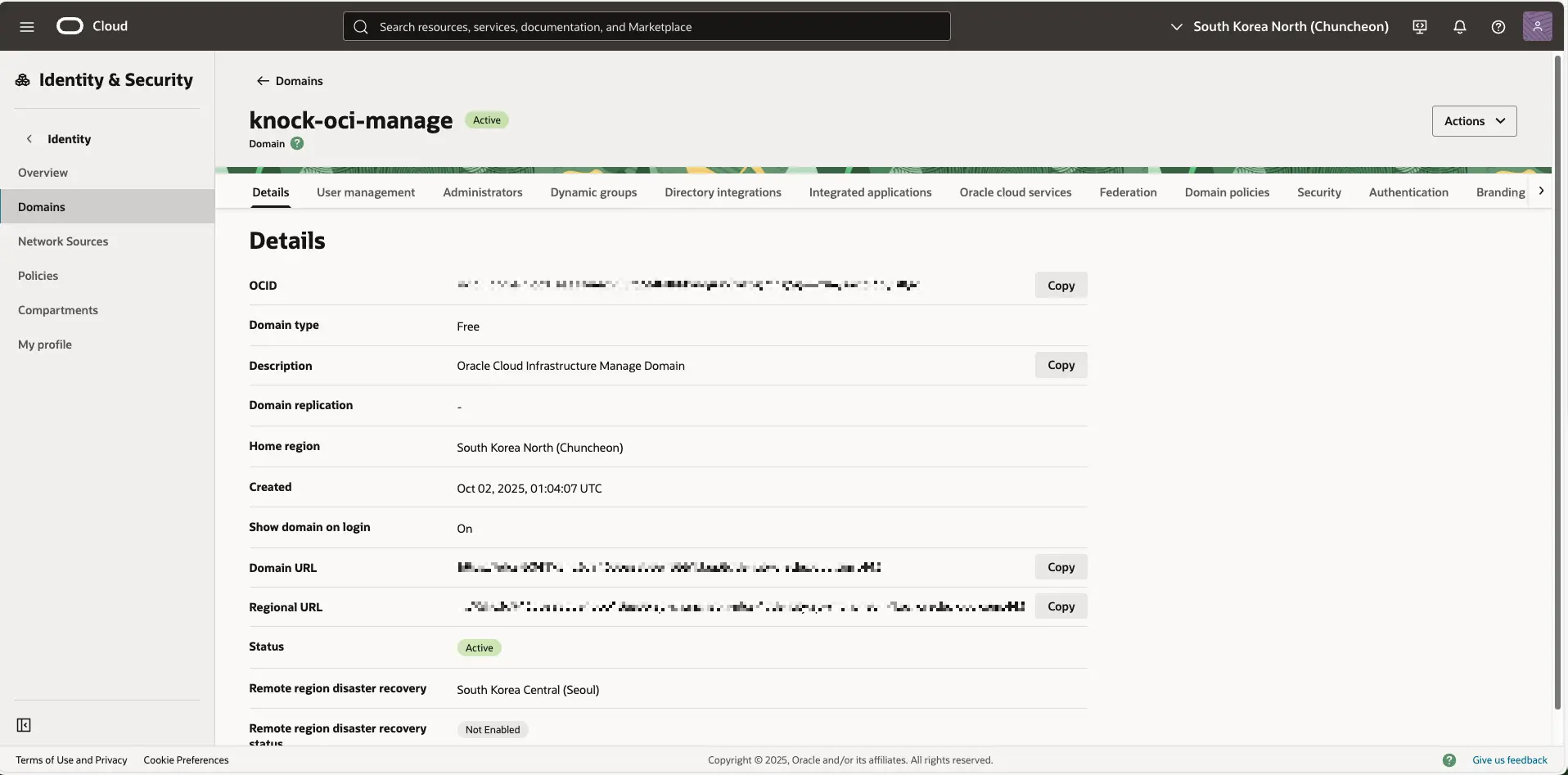Open the hamburger navigation menu

(26, 26)
